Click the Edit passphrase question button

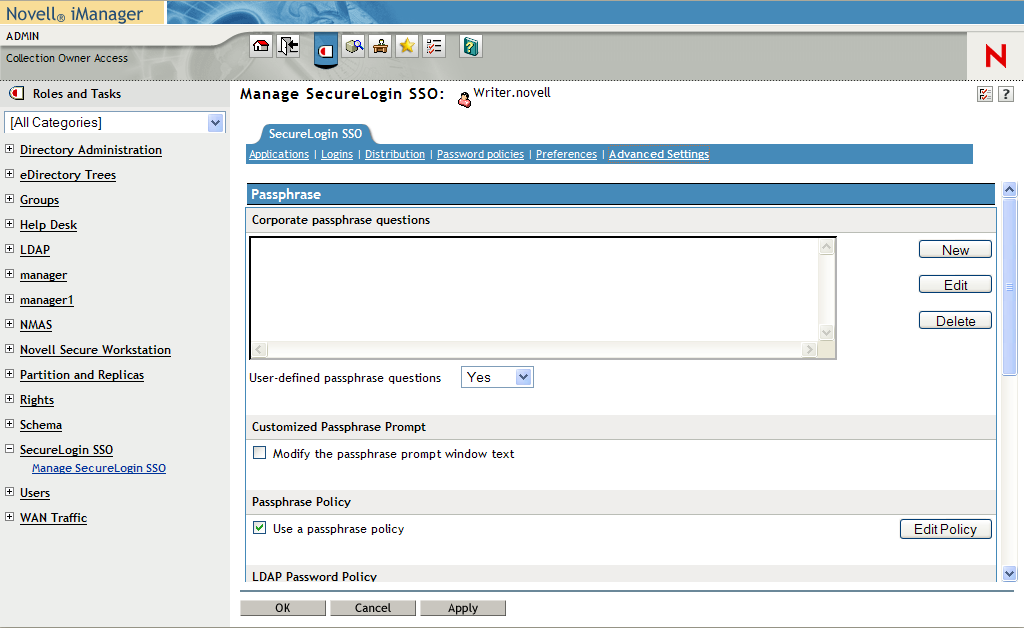click(x=955, y=285)
